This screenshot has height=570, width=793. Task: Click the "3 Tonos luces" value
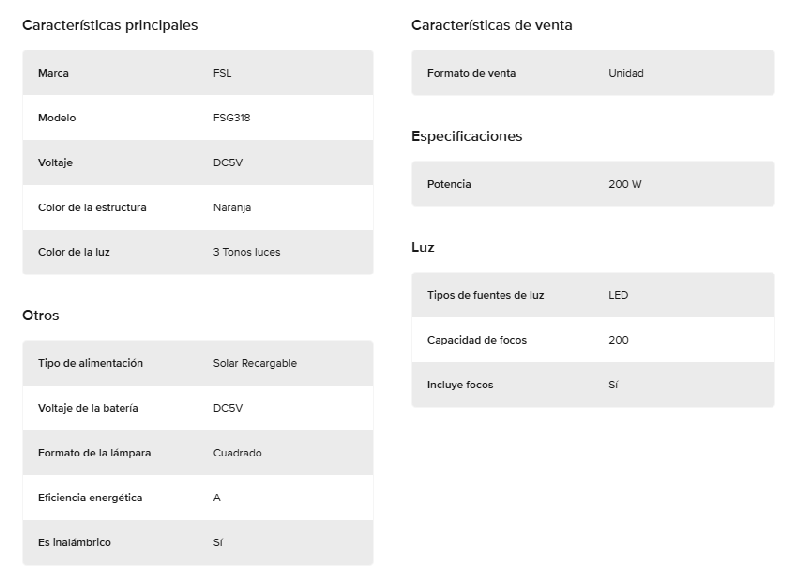246,252
